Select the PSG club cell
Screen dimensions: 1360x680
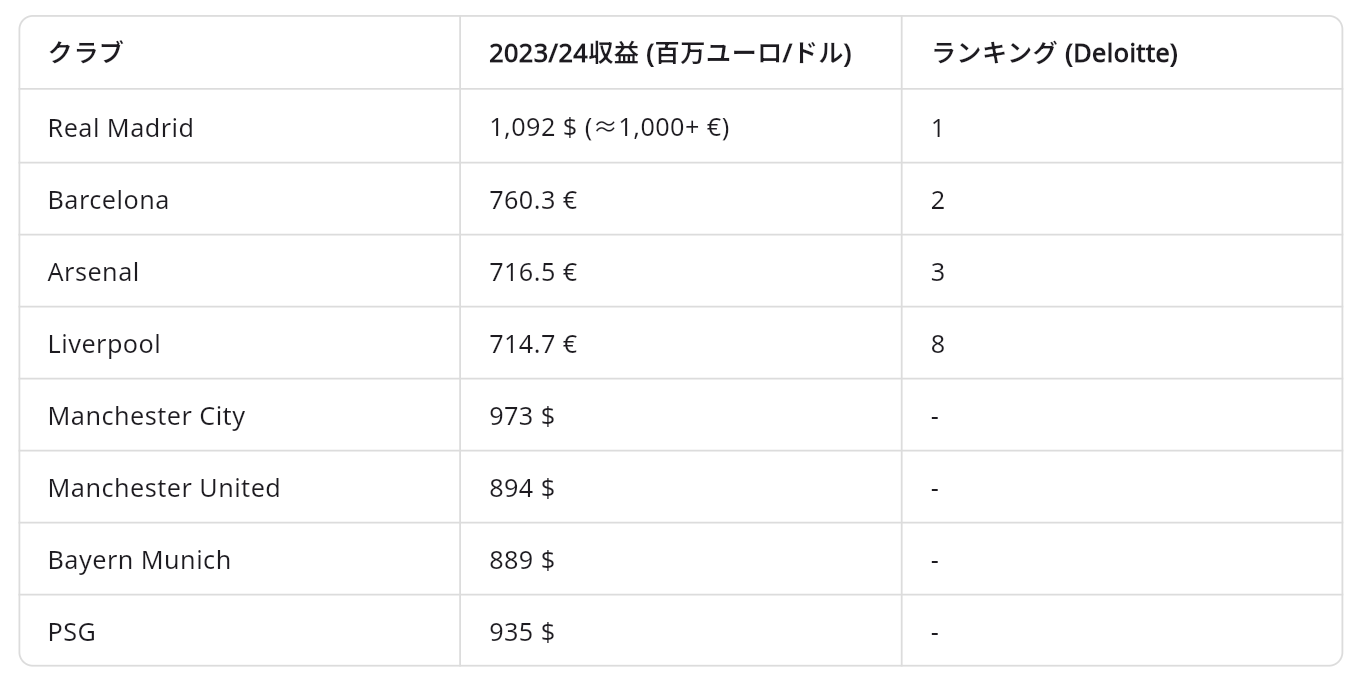click(72, 632)
